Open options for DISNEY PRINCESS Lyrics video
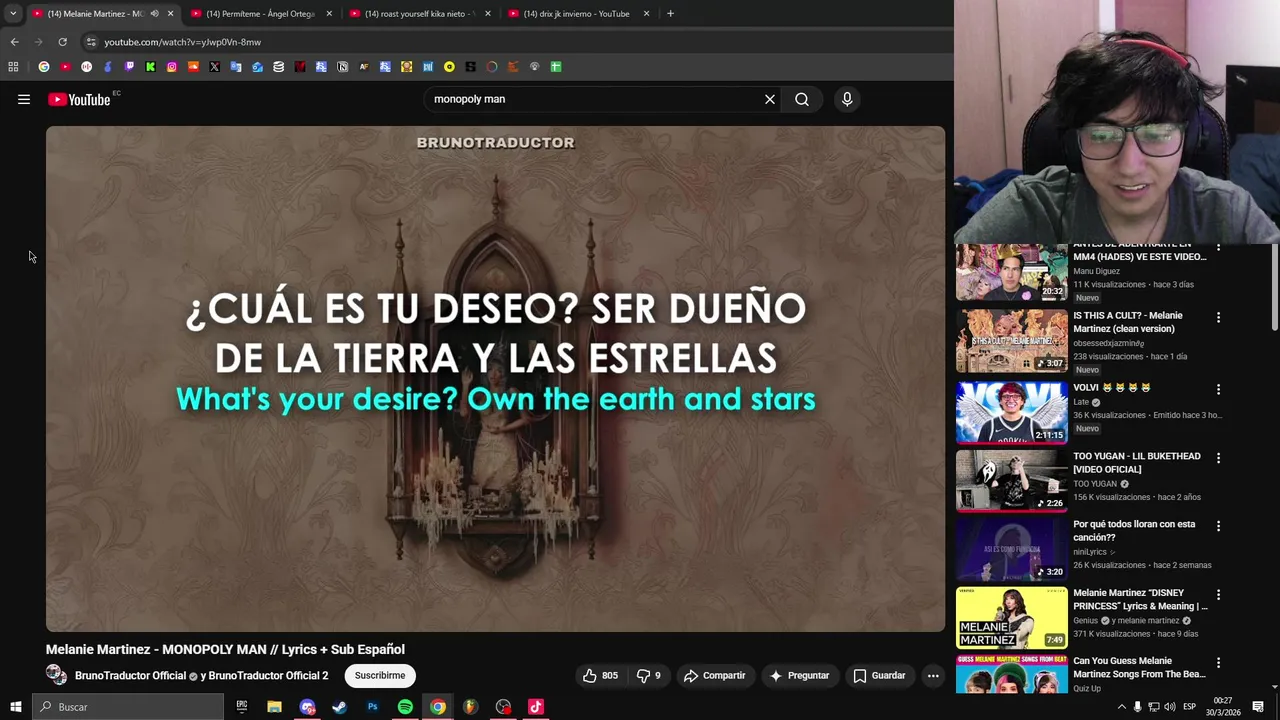The height and width of the screenshot is (720, 1280). (1218, 595)
